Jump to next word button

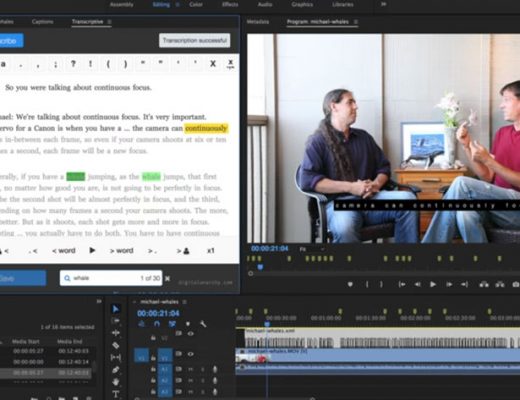point(121,251)
